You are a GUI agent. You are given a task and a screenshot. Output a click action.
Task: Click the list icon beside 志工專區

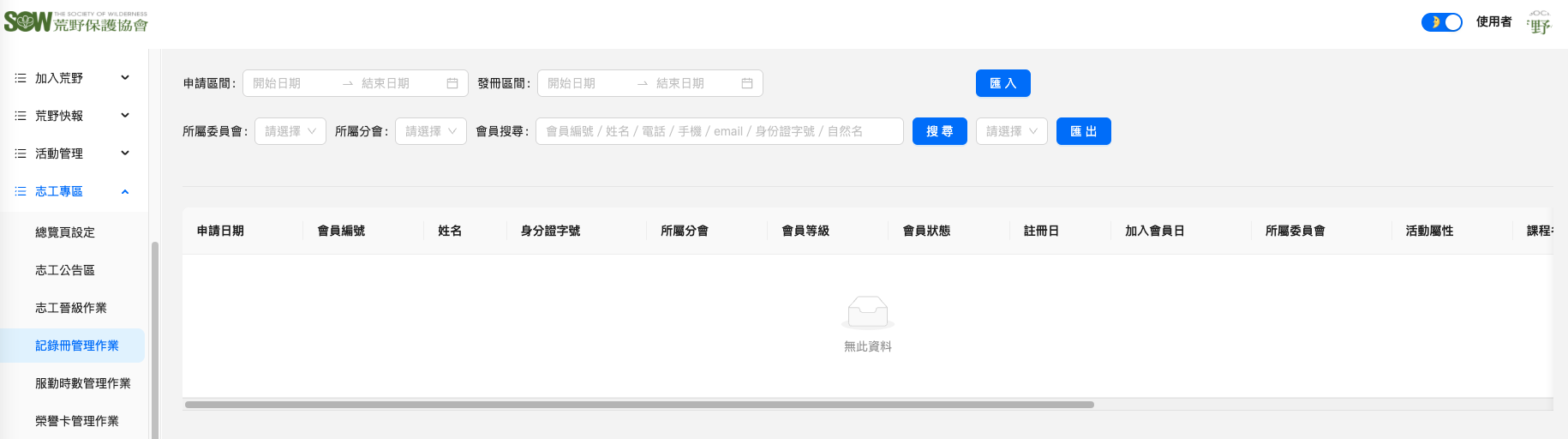pyautogui.click(x=21, y=191)
